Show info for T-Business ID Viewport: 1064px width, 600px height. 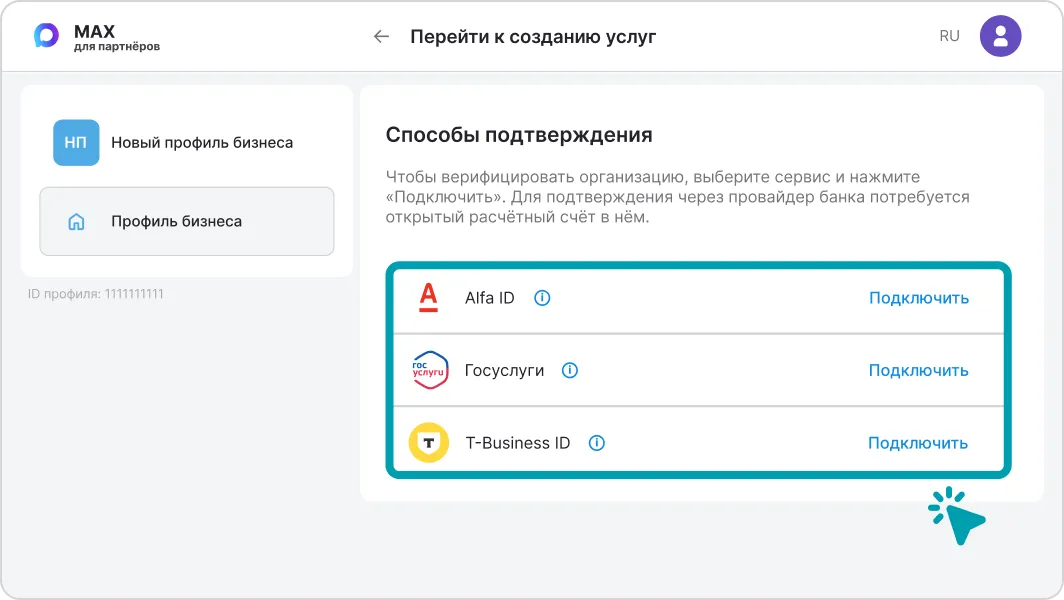click(596, 443)
